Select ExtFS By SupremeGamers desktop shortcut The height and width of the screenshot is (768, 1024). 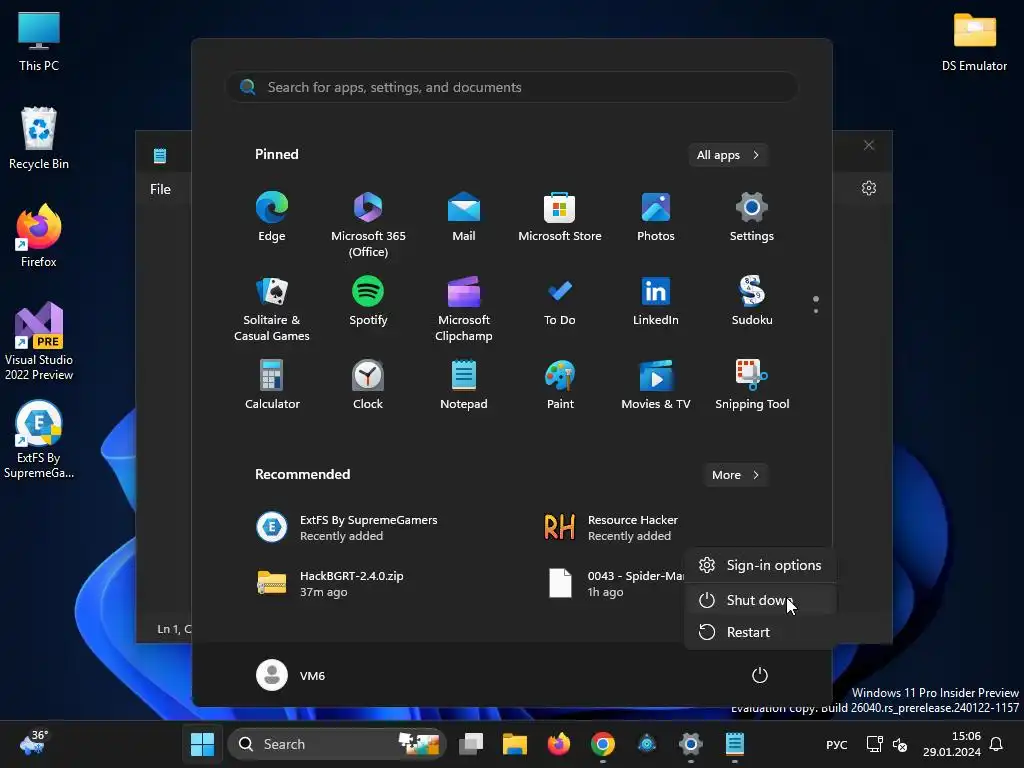point(39,439)
